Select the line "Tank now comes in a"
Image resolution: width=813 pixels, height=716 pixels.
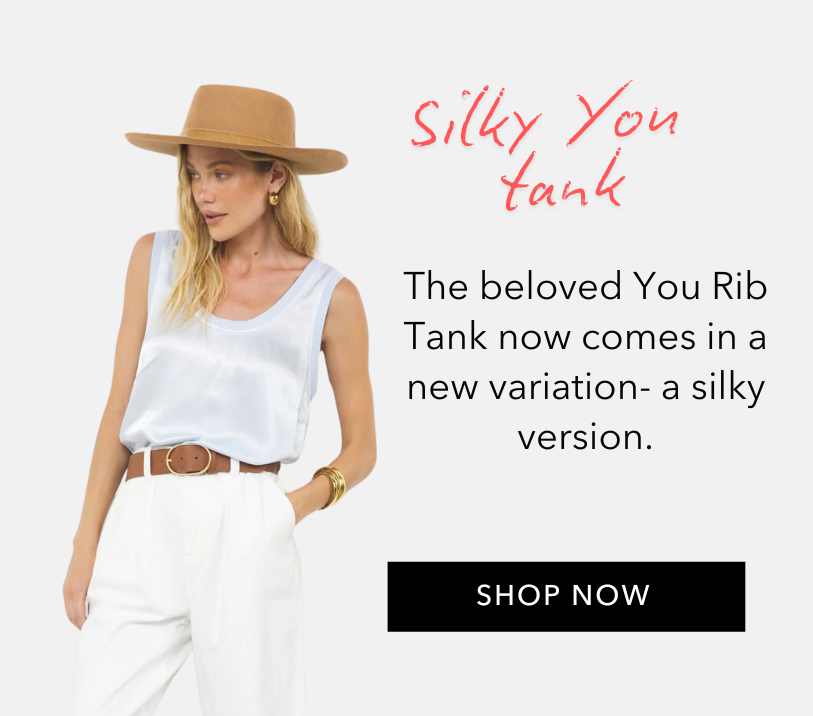pos(585,337)
